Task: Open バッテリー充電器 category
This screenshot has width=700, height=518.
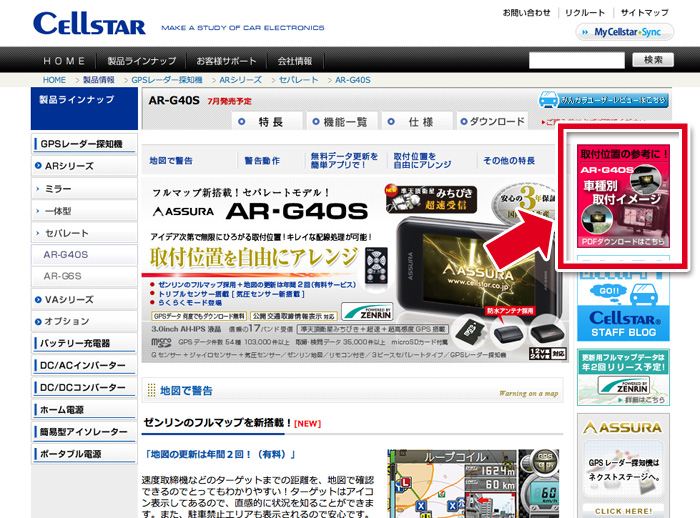Action: 84,343
